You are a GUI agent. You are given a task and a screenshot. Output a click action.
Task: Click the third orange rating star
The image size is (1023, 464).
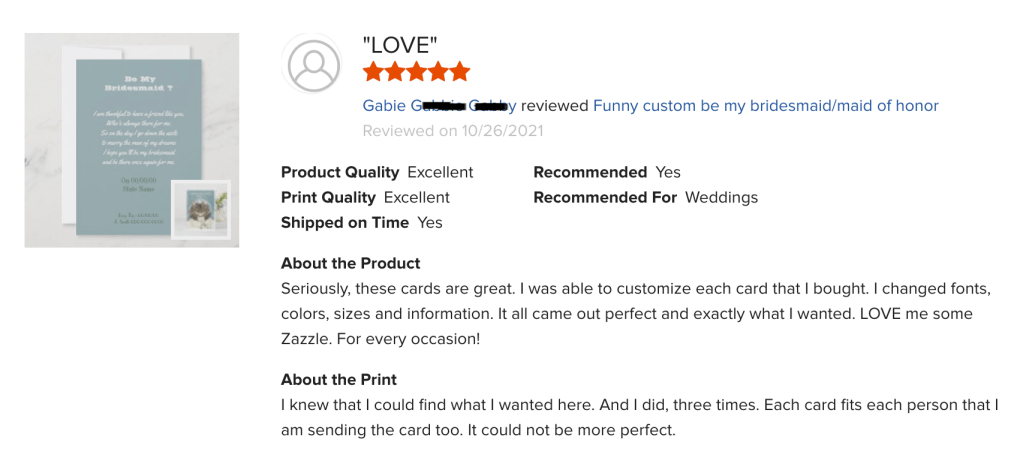tap(416, 72)
